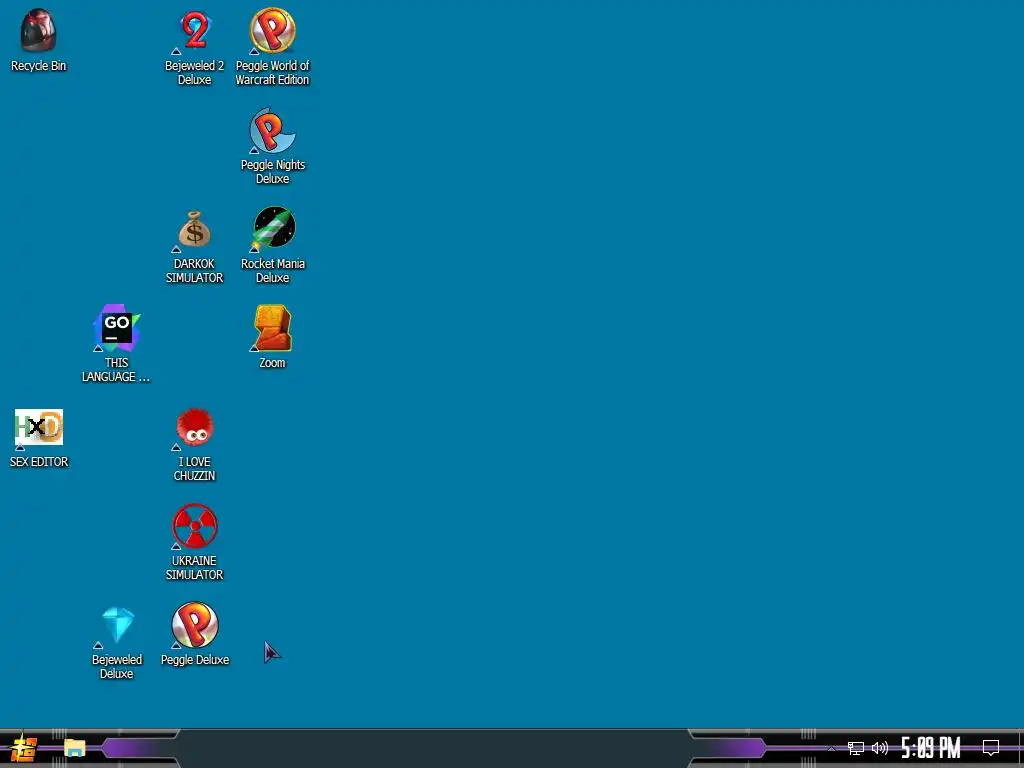
Task: Open the notification center icon
Action: click(991, 748)
